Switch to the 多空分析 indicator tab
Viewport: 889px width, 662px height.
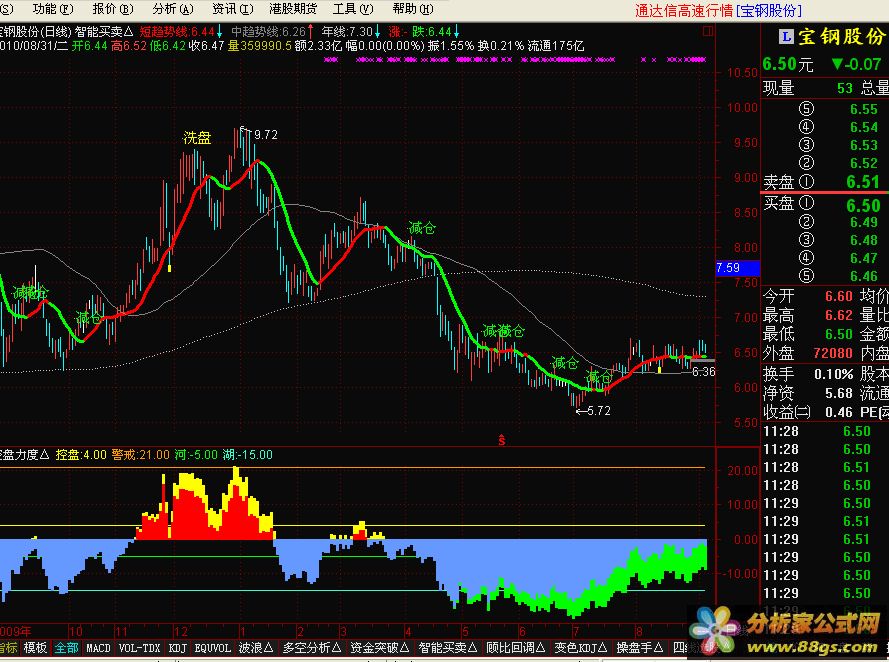point(312,648)
